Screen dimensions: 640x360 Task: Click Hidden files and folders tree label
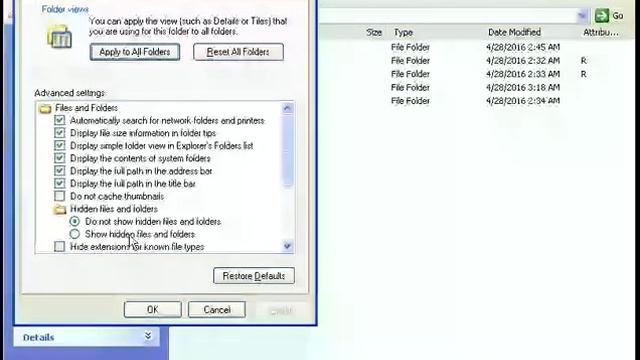(x=114, y=209)
